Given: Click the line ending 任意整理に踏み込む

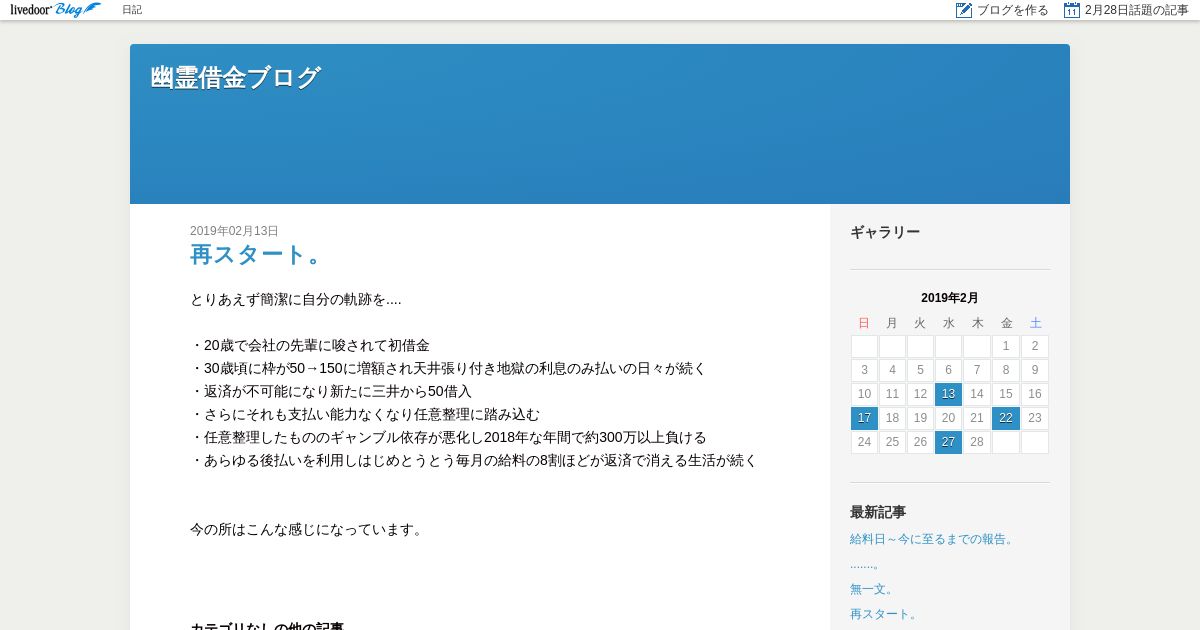Looking at the screenshot, I should click(365, 414).
